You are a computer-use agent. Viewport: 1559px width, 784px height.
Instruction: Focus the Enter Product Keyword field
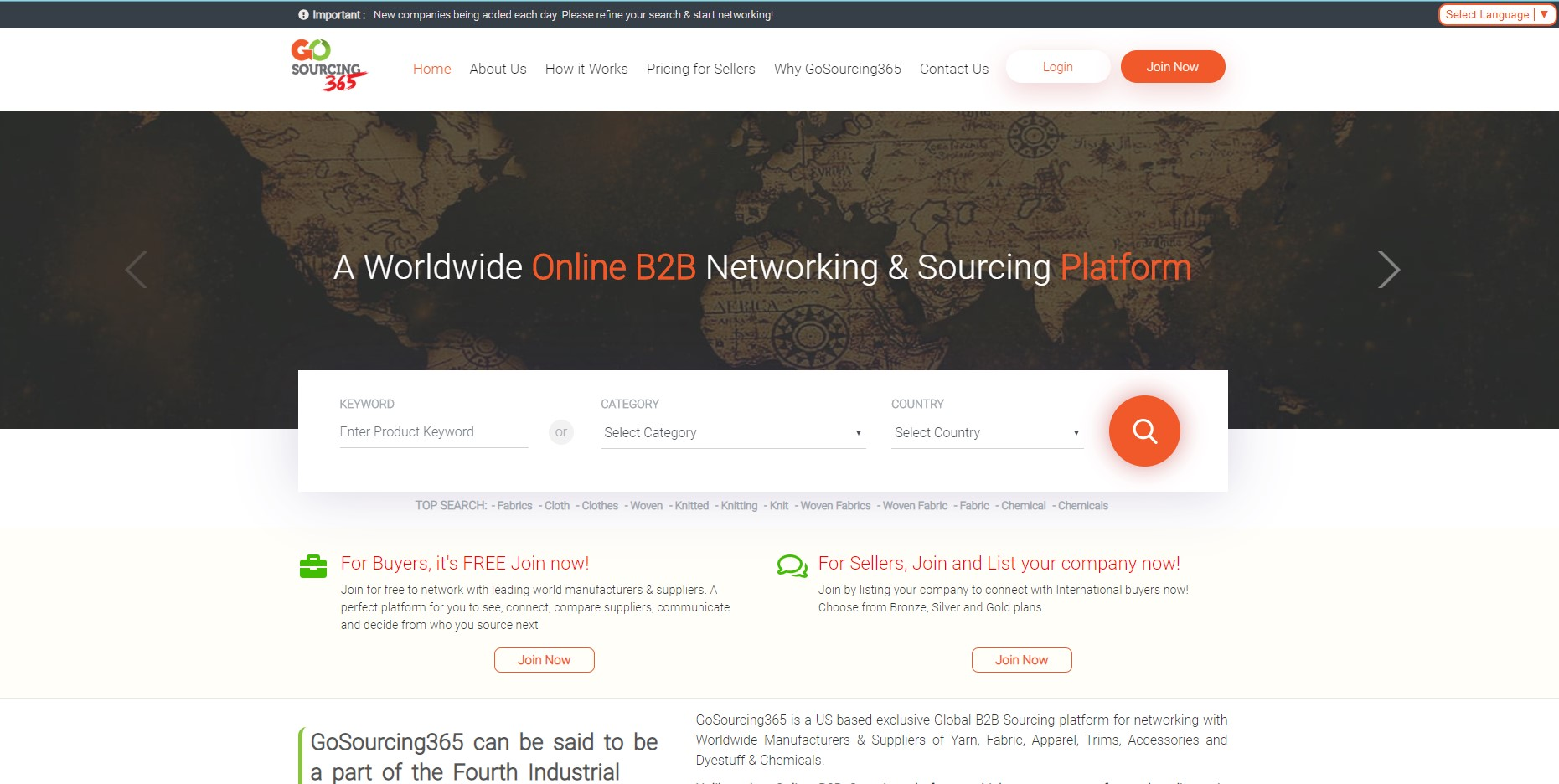[x=434, y=431]
